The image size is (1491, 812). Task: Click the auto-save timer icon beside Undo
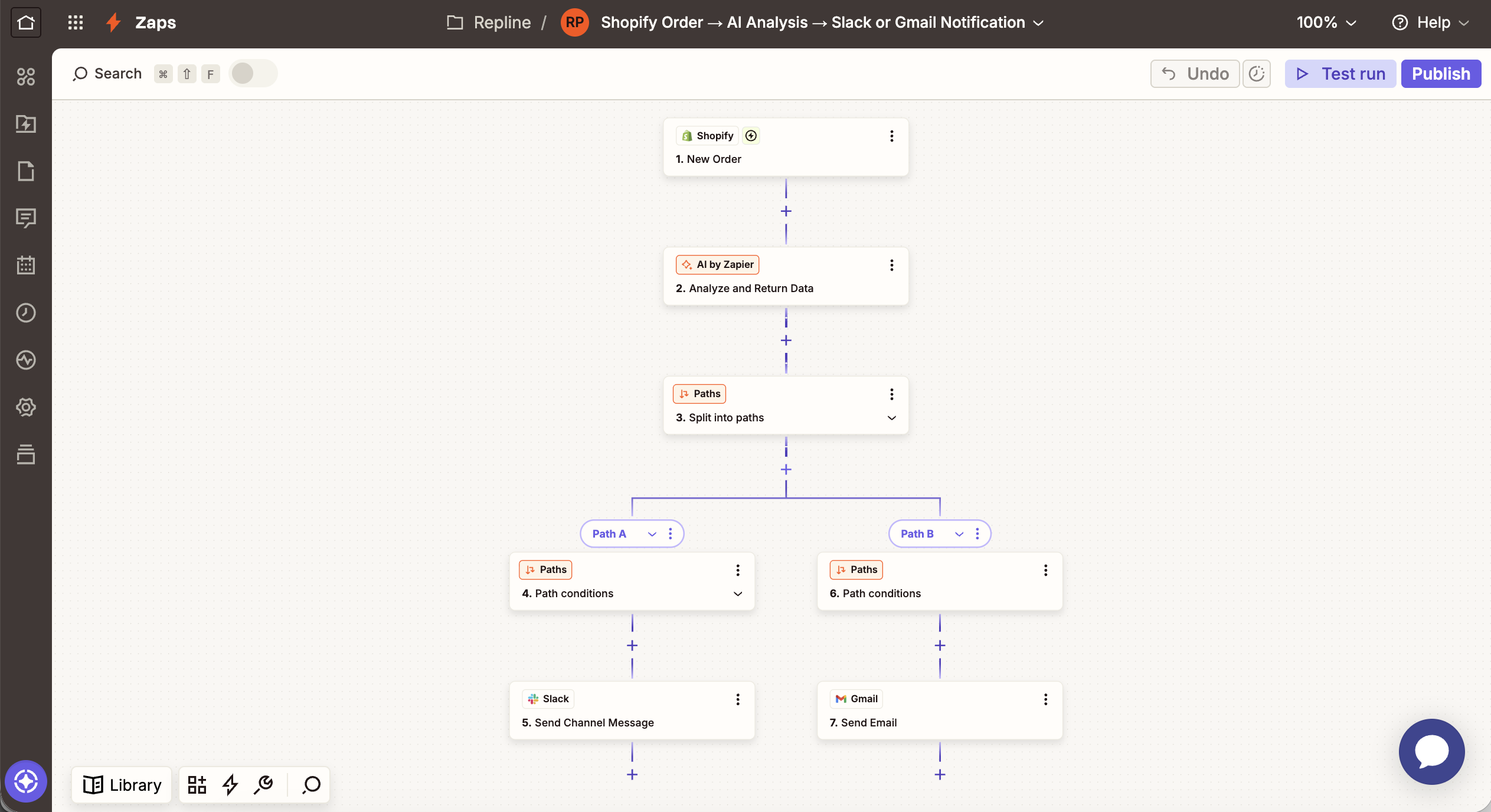pyautogui.click(x=1257, y=74)
